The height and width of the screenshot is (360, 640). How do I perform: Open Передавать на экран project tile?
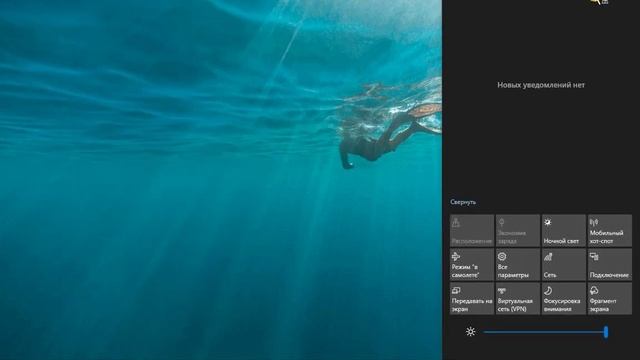(x=471, y=299)
